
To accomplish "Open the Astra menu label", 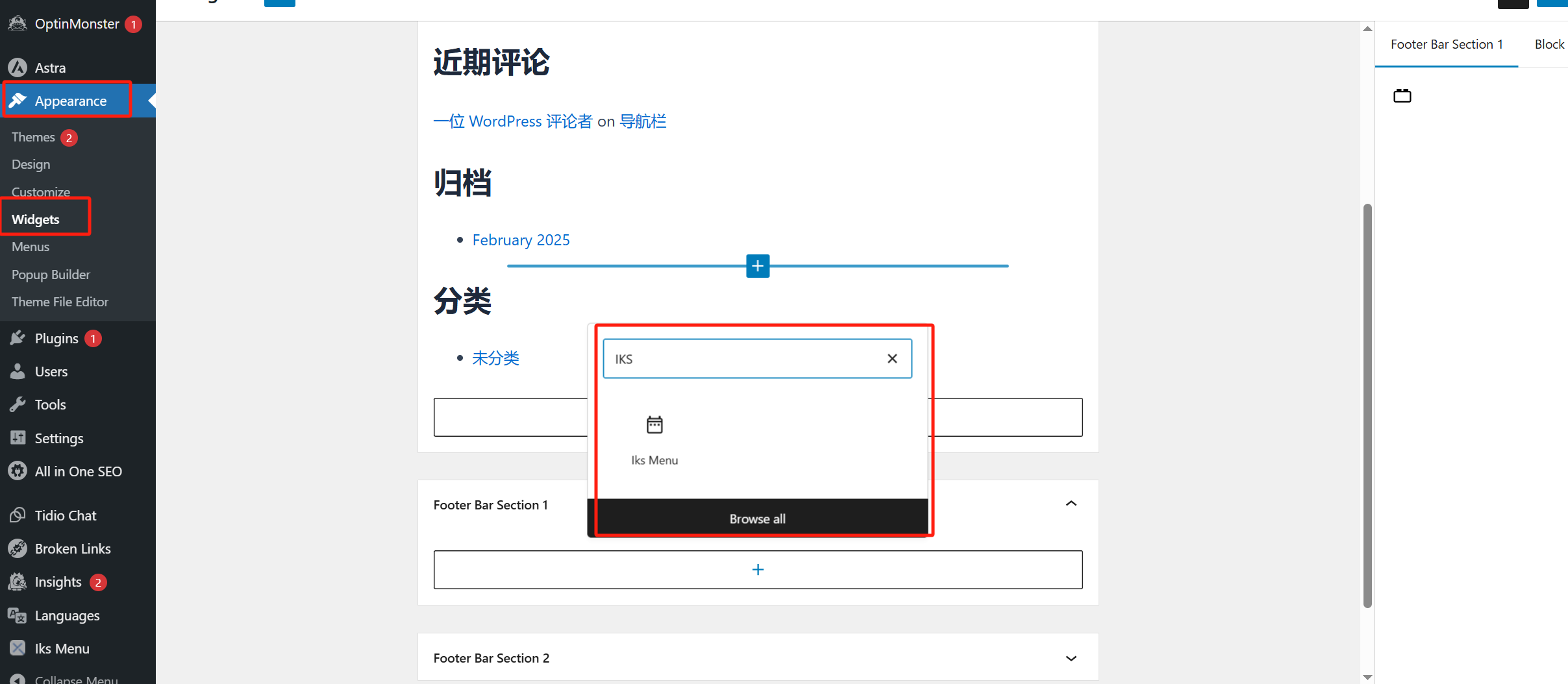I will 51,67.
